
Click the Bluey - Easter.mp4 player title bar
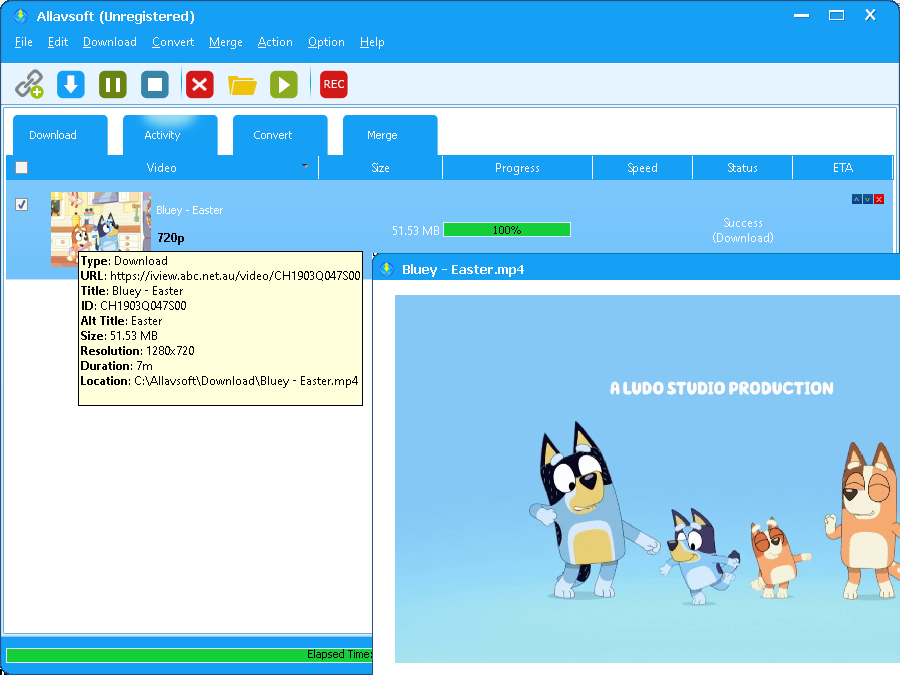coord(637,269)
